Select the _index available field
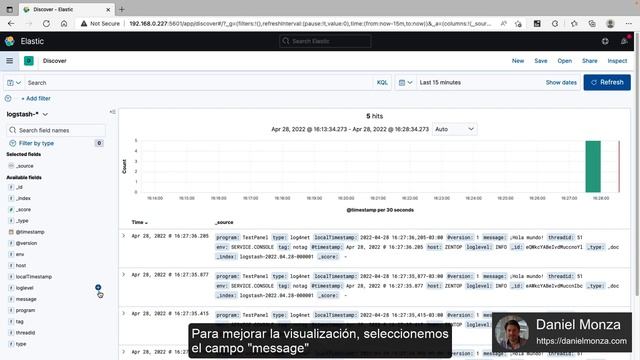640x360 pixels. click(x=23, y=198)
